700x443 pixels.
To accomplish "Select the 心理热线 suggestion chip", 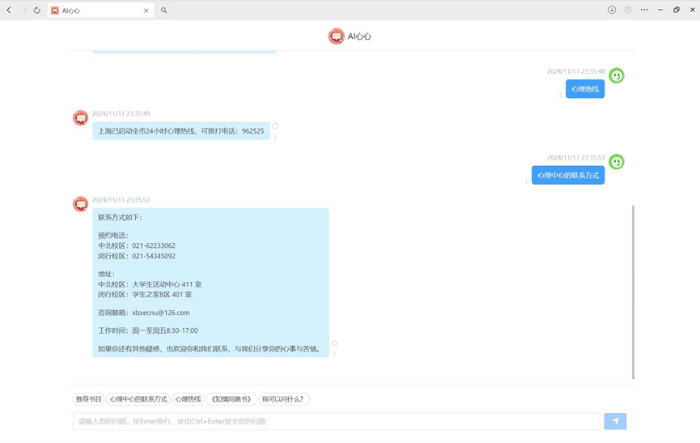I will click(x=188, y=399).
